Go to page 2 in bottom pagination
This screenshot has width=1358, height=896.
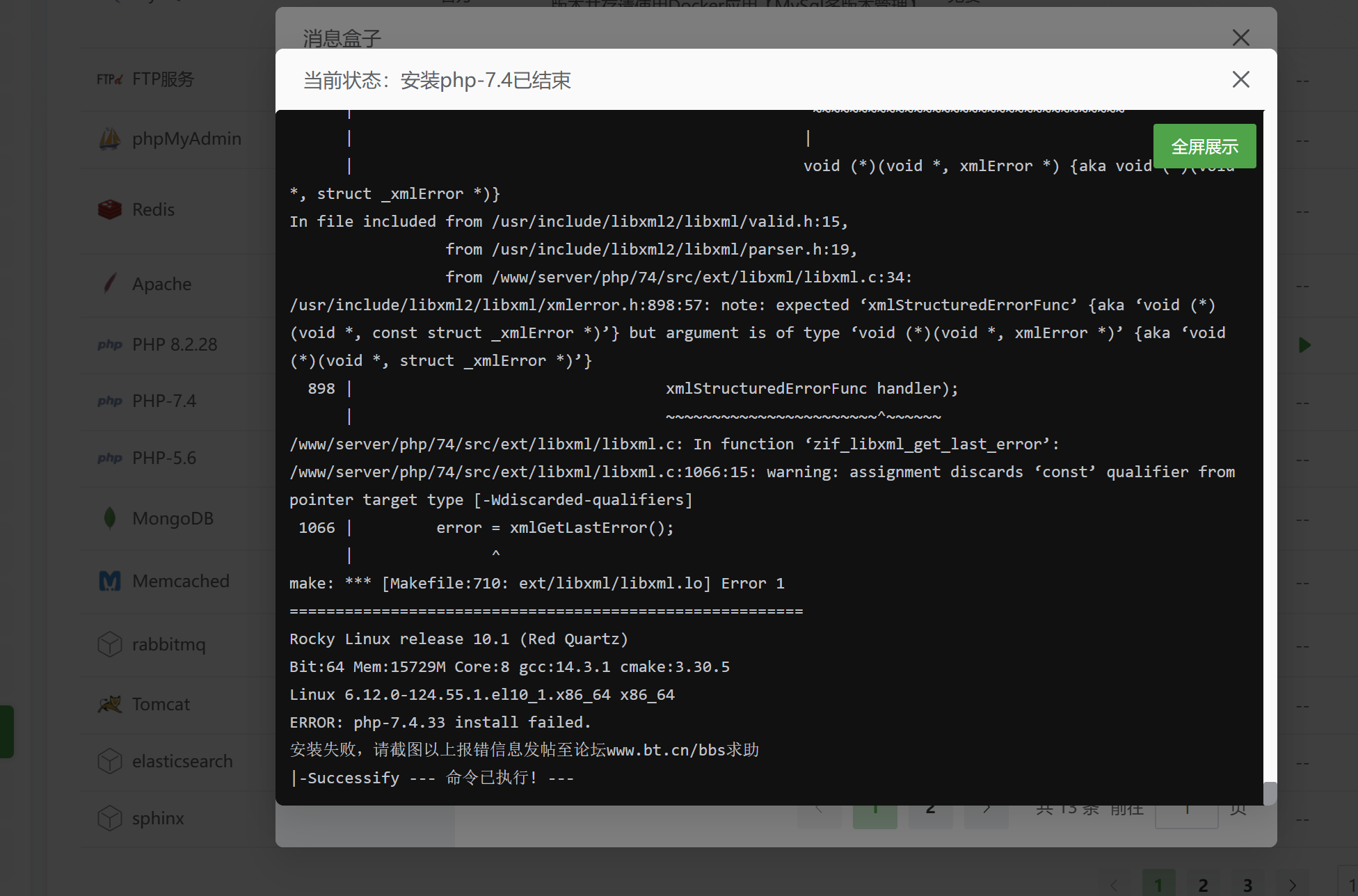coord(1203,884)
